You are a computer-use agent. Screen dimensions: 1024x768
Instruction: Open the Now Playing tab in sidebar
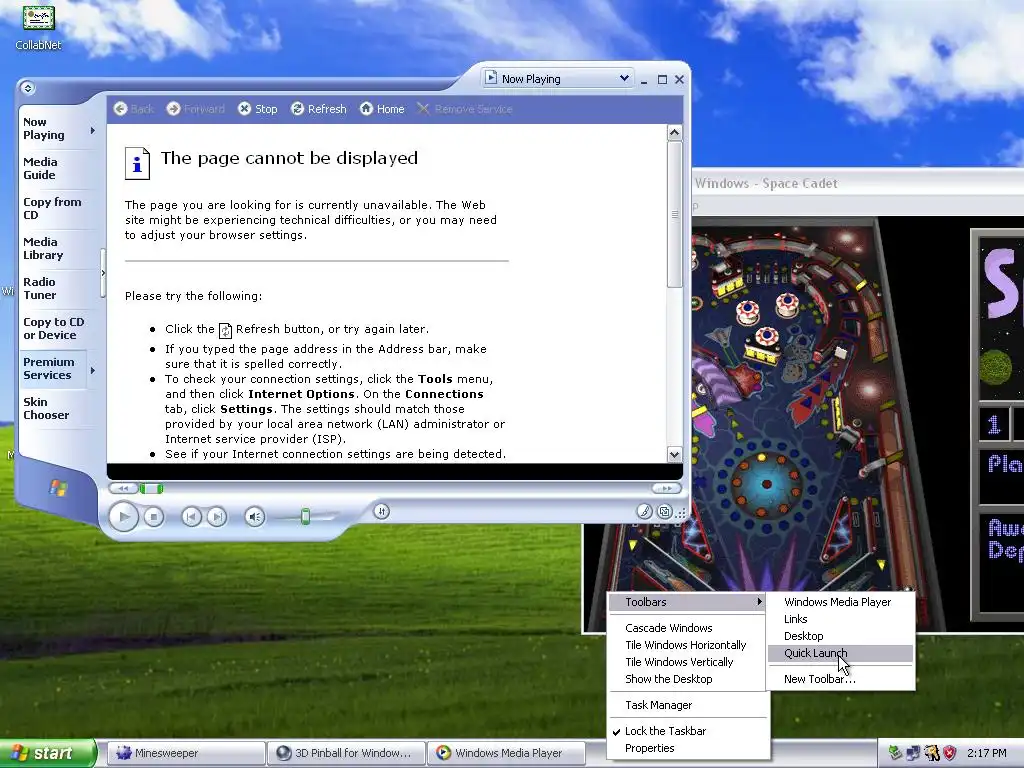point(44,129)
